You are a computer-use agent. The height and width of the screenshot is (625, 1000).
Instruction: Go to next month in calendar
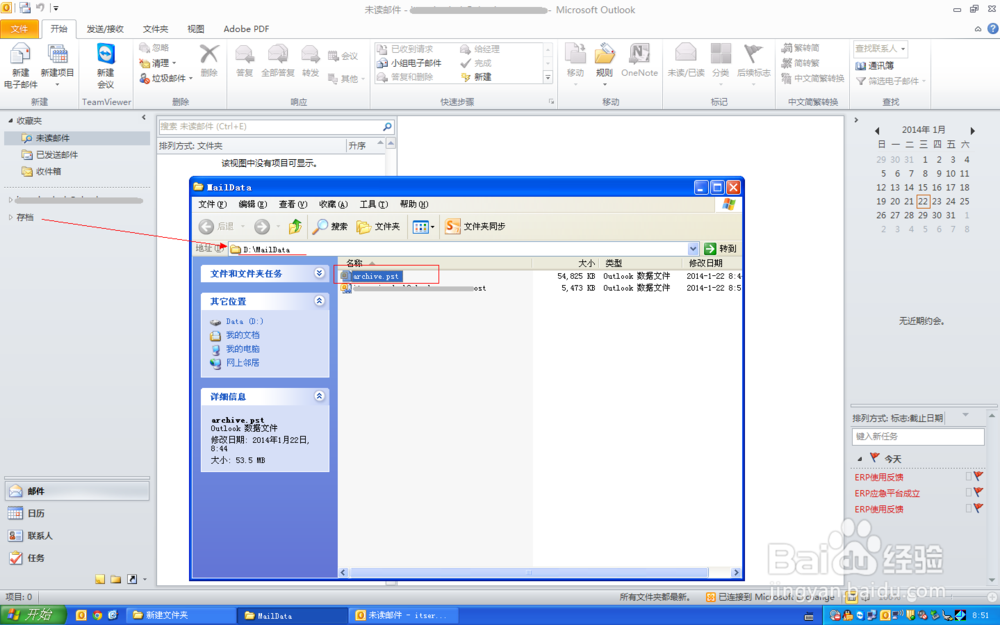[973, 130]
